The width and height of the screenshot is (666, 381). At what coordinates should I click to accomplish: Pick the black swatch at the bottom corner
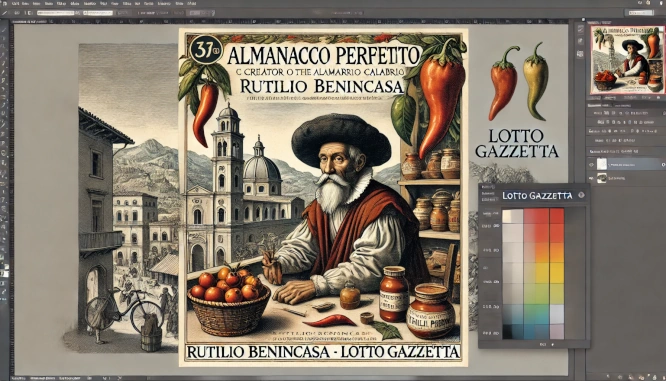point(507,331)
